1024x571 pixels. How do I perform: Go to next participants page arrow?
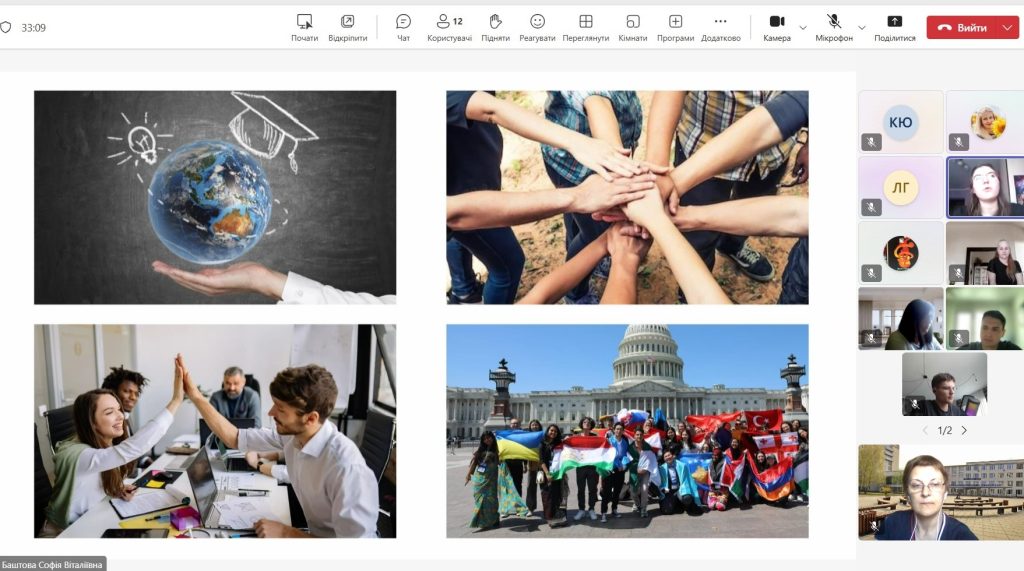[964, 430]
